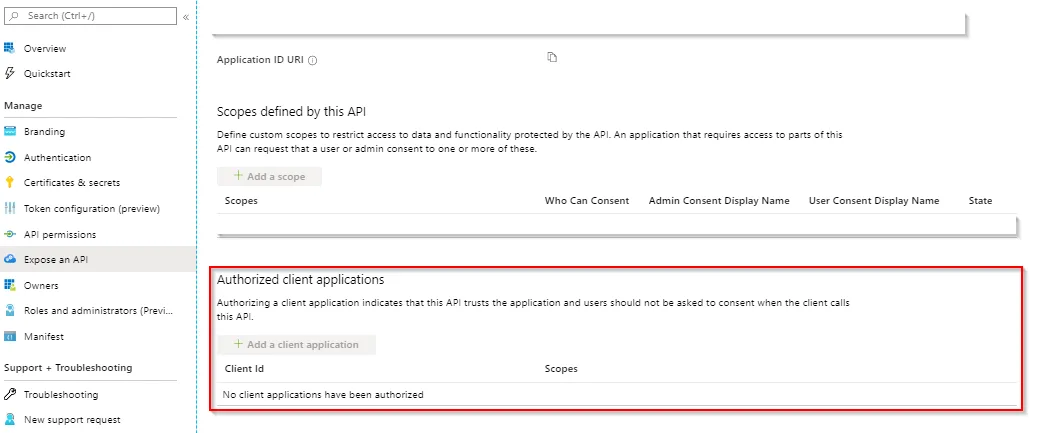The height and width of the screenshot is (433, 1039).
Task: Click the Who Can Consent column header
Action: click(586, 201)
